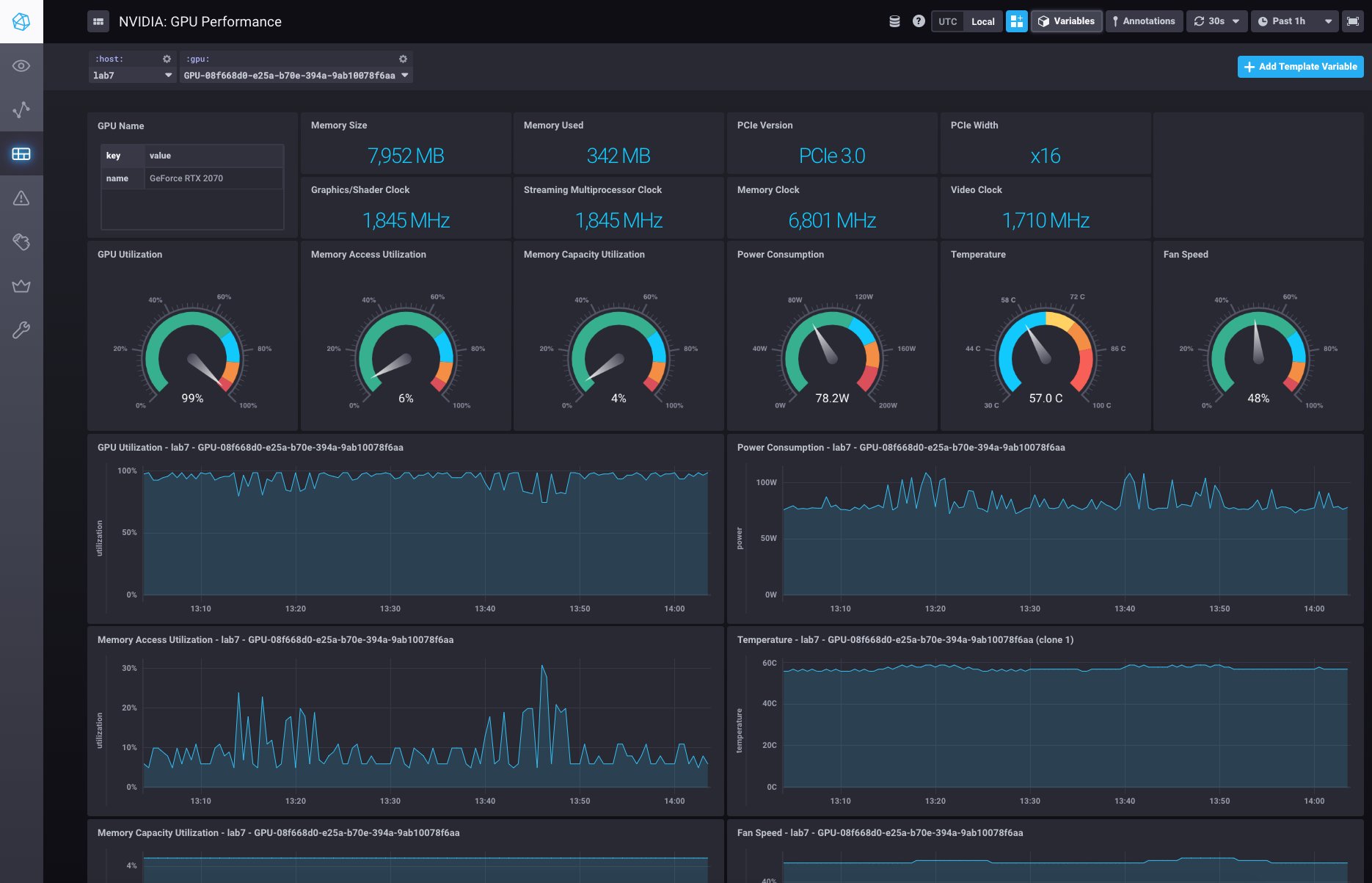Click the Fan Speed gauge 48%
This screenshot has height=883, width=1372.
tap(1258, 352)
